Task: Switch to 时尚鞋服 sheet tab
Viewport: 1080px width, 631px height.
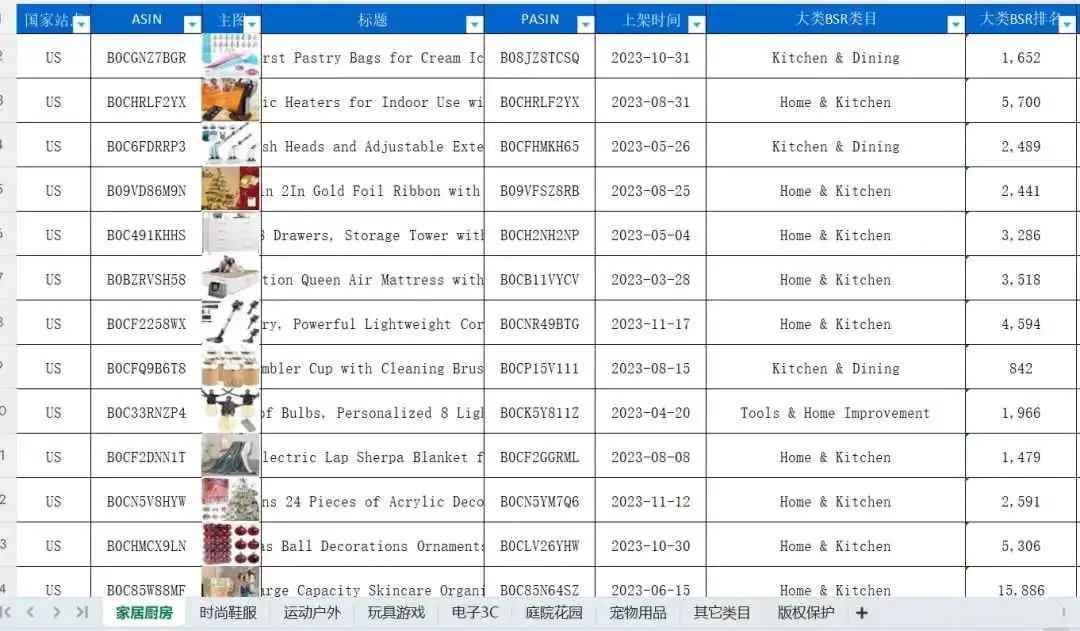Action: [x=228, y=612]
